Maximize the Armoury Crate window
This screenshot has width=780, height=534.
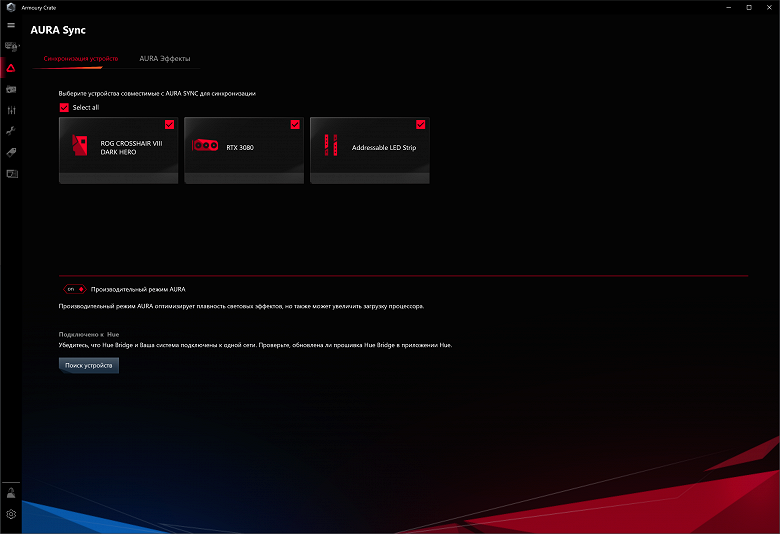click(749, 7)
